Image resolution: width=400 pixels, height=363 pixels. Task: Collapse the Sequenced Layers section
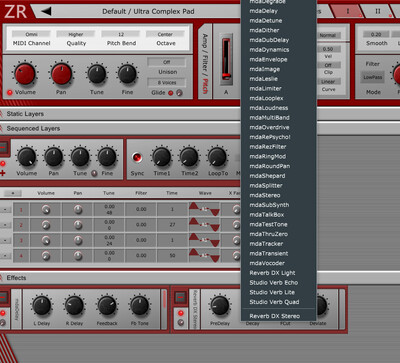tap(33, 128)
